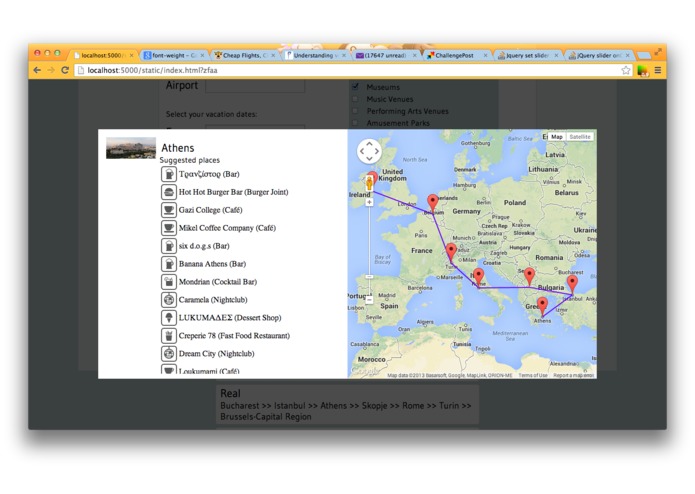
Task: Click Hot Hot Burger Bar (Burger Joint) text
Action: coord(234,192)
